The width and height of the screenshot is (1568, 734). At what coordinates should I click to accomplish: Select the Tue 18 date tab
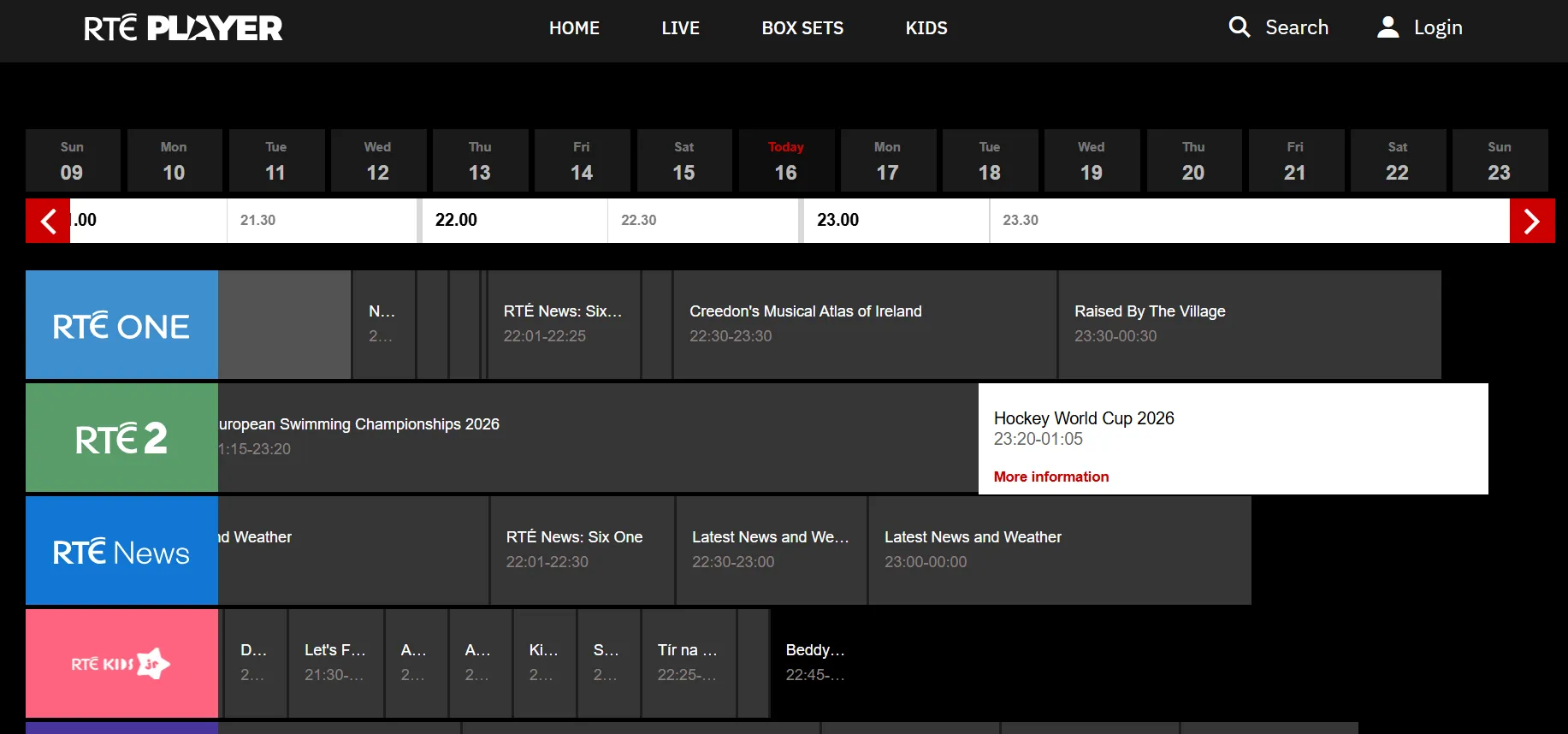pyautogui.click(x=990, y=161)
